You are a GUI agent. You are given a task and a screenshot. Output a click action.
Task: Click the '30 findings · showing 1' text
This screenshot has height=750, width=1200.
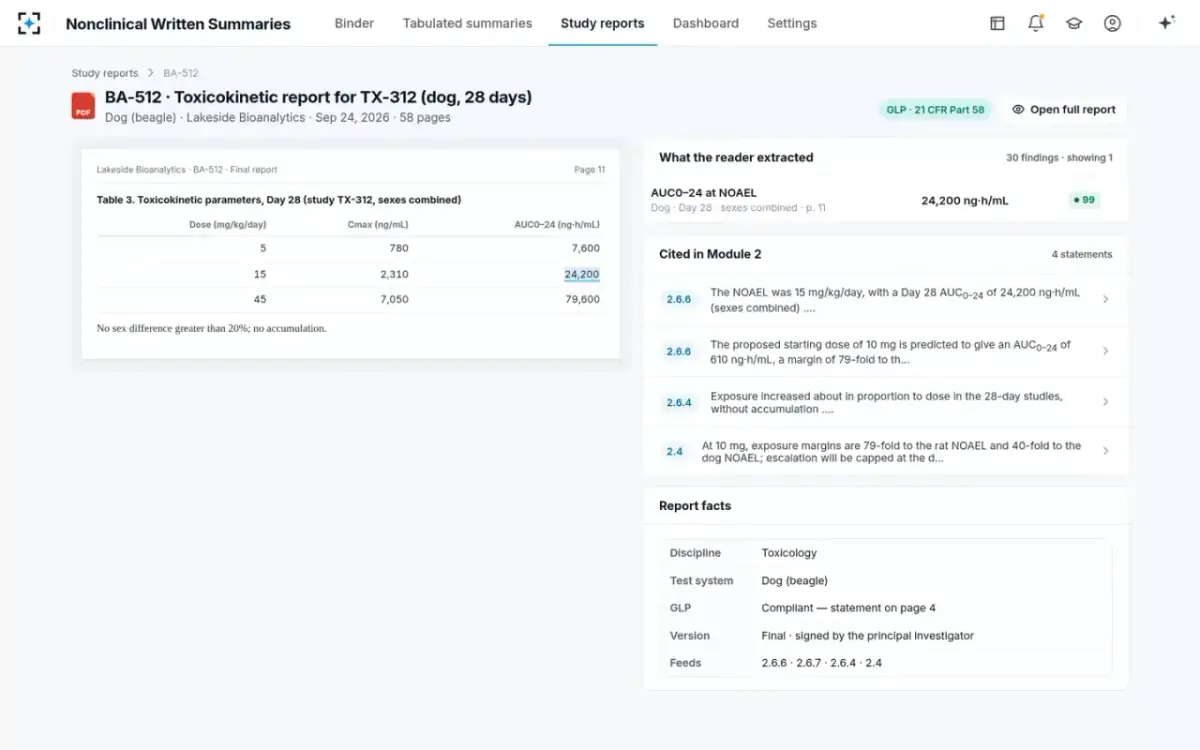[1059, 158]
